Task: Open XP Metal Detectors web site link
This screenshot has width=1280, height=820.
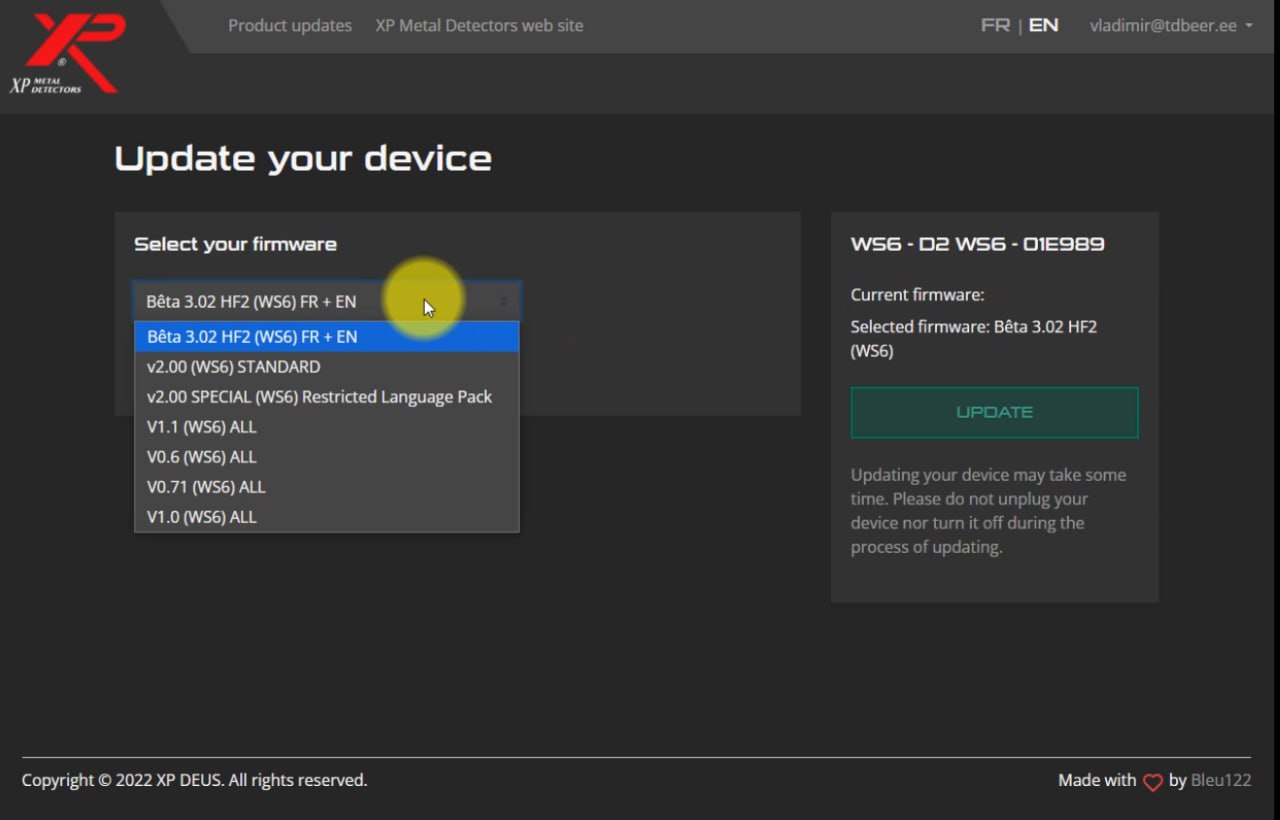Action: tap(479, 25)
